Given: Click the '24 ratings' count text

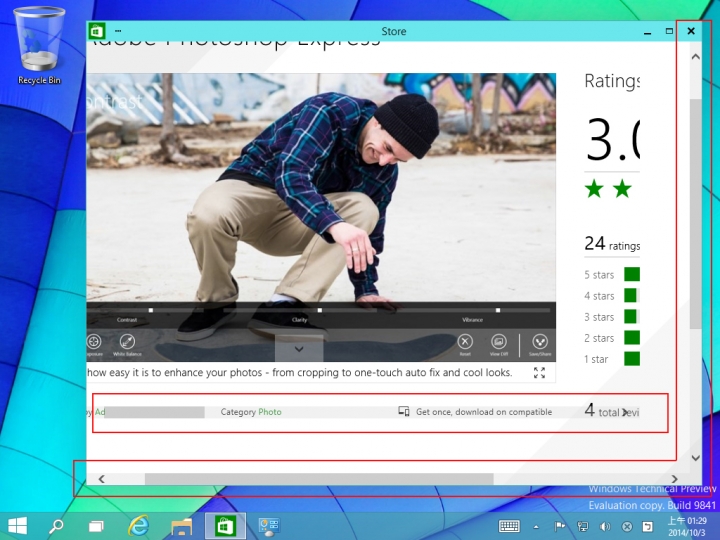Looking at the screenshot, I should 612,243.
